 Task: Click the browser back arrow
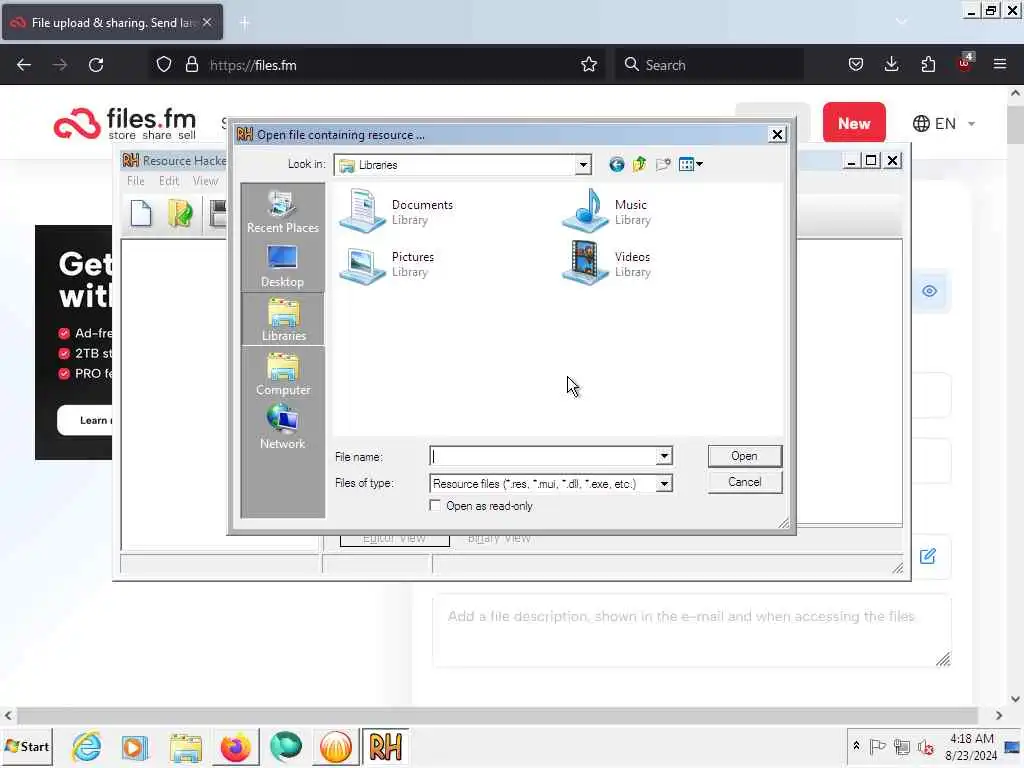point(24,65)
